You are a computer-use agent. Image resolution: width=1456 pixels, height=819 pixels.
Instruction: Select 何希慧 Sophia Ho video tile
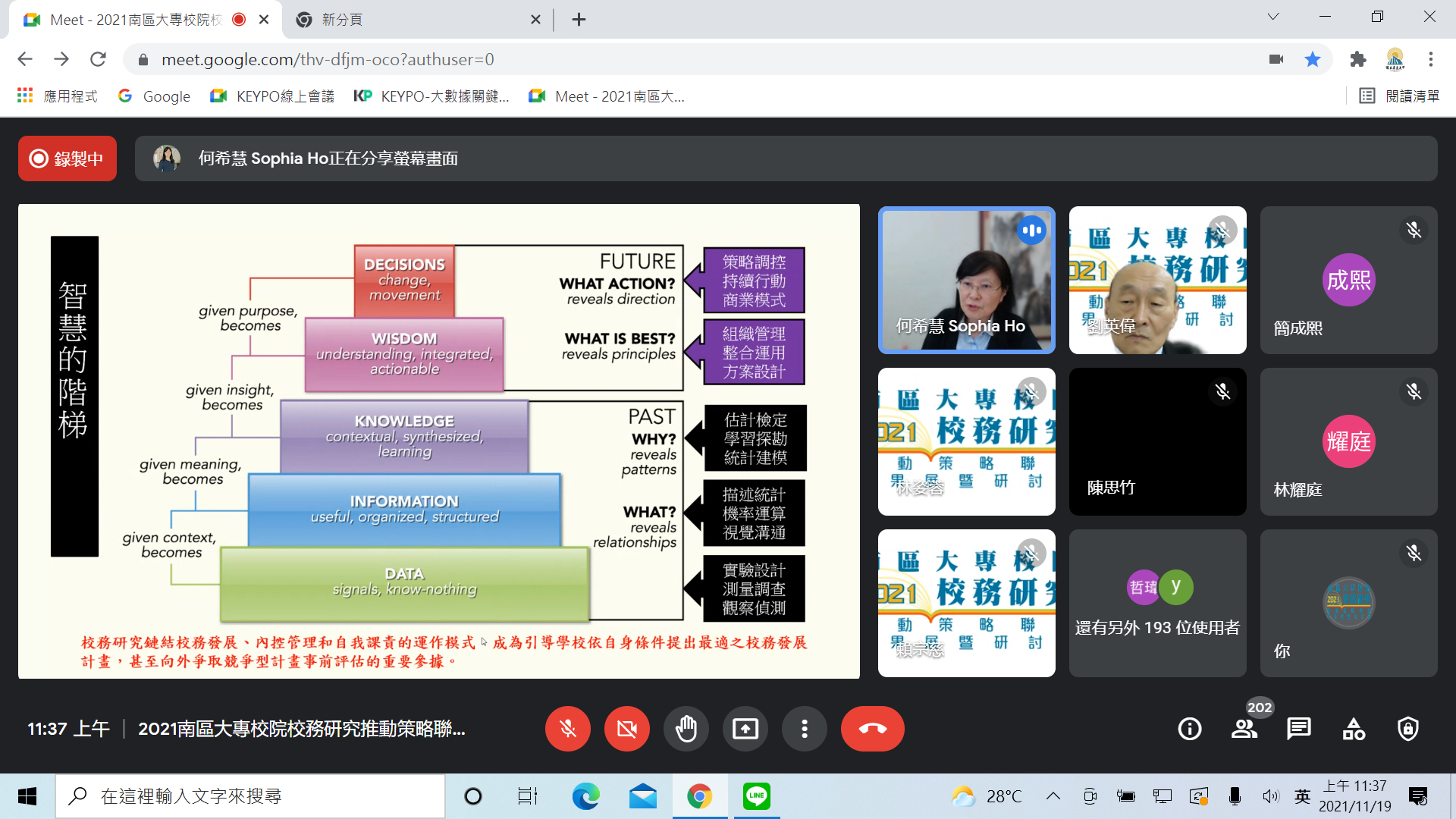[966, 280]
